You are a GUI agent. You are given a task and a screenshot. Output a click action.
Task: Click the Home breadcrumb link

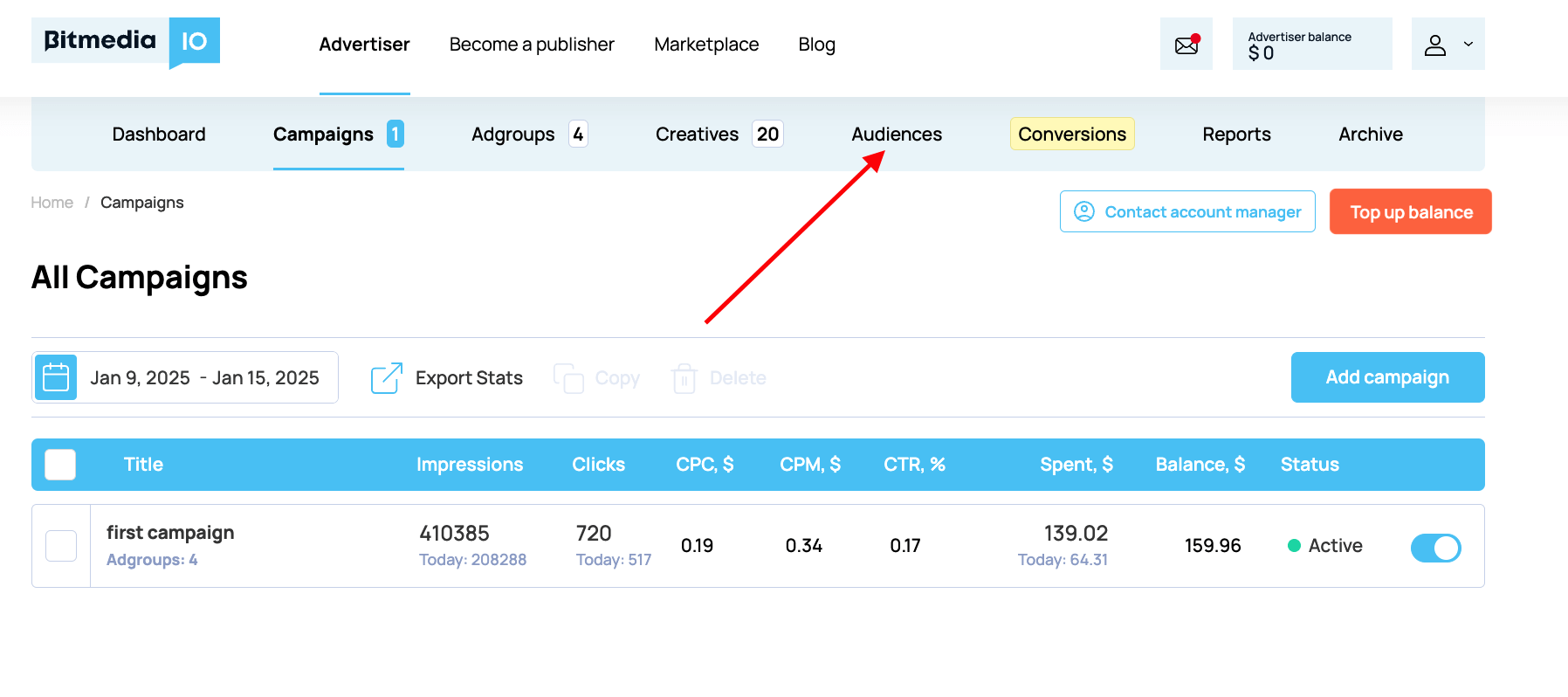point(52,203)
